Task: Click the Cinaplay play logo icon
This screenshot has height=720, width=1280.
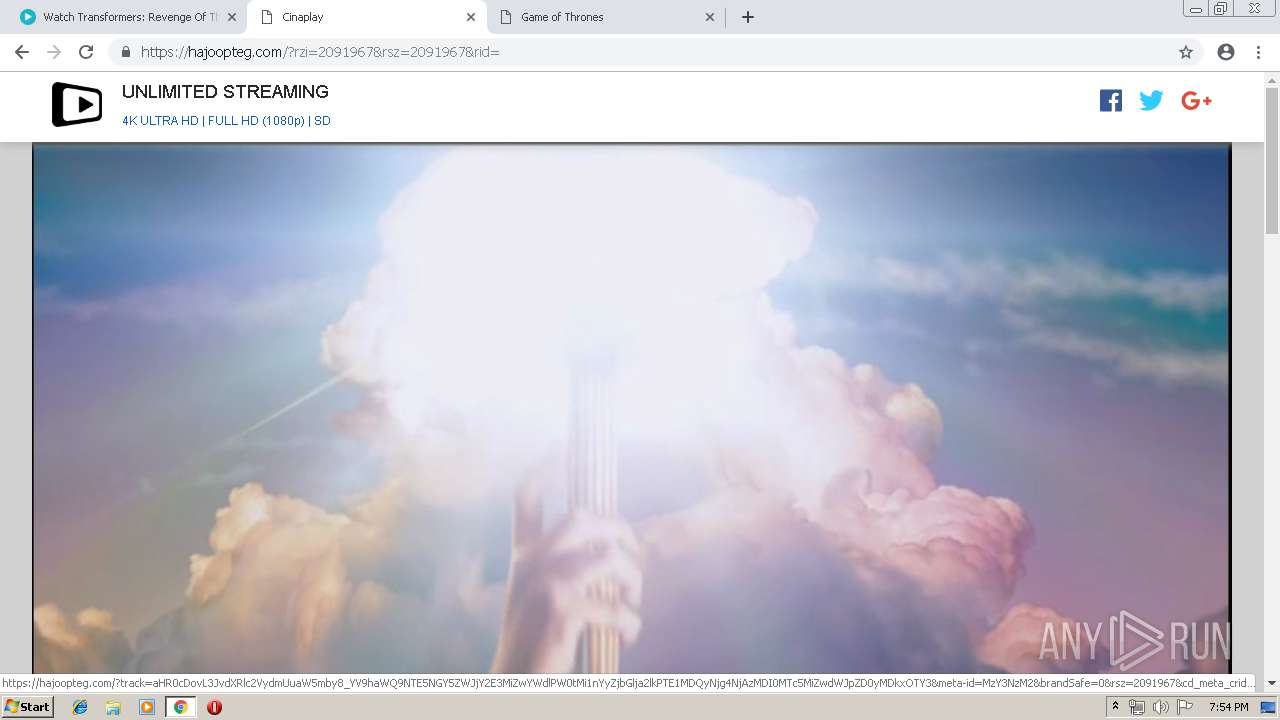Action: pos(77,104)
